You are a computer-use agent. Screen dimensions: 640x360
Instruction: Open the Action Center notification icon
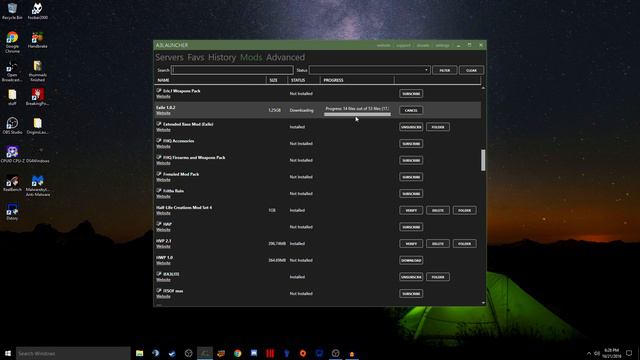(629, 353)
